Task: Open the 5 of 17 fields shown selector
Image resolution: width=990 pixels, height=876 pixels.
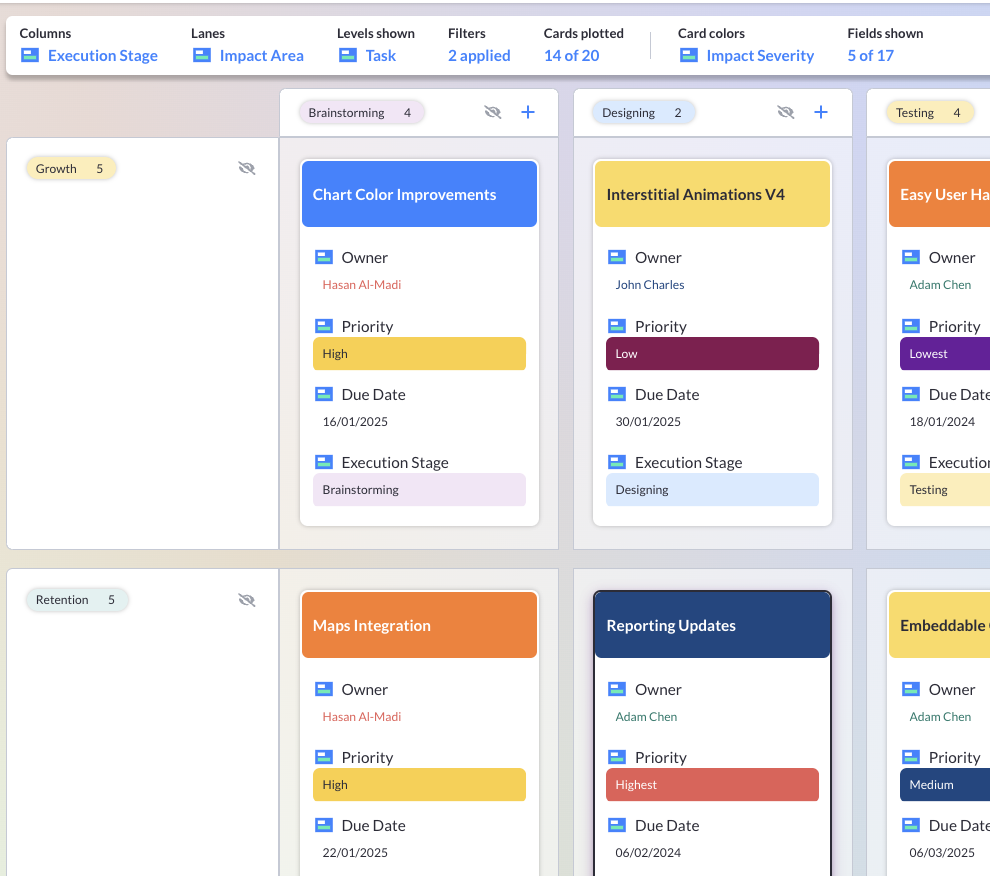Action: (871, 56)
